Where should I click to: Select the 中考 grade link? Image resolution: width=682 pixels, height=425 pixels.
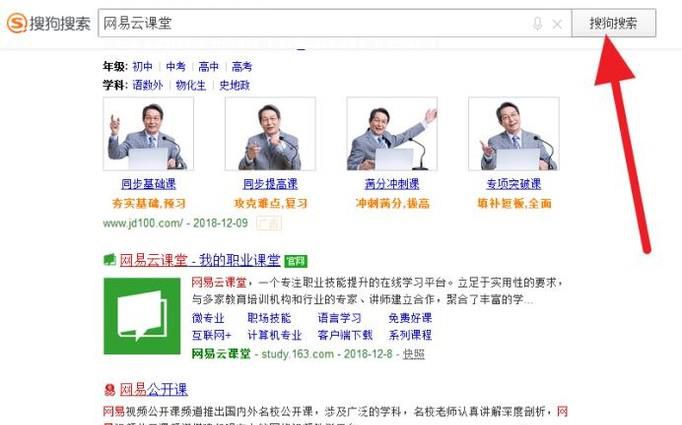pyautogui.click(x=176, y=67)
